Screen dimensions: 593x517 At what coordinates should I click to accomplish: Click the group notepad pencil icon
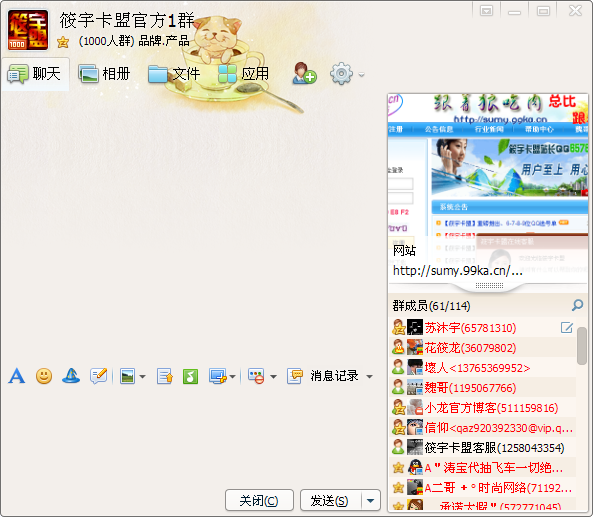99,376
